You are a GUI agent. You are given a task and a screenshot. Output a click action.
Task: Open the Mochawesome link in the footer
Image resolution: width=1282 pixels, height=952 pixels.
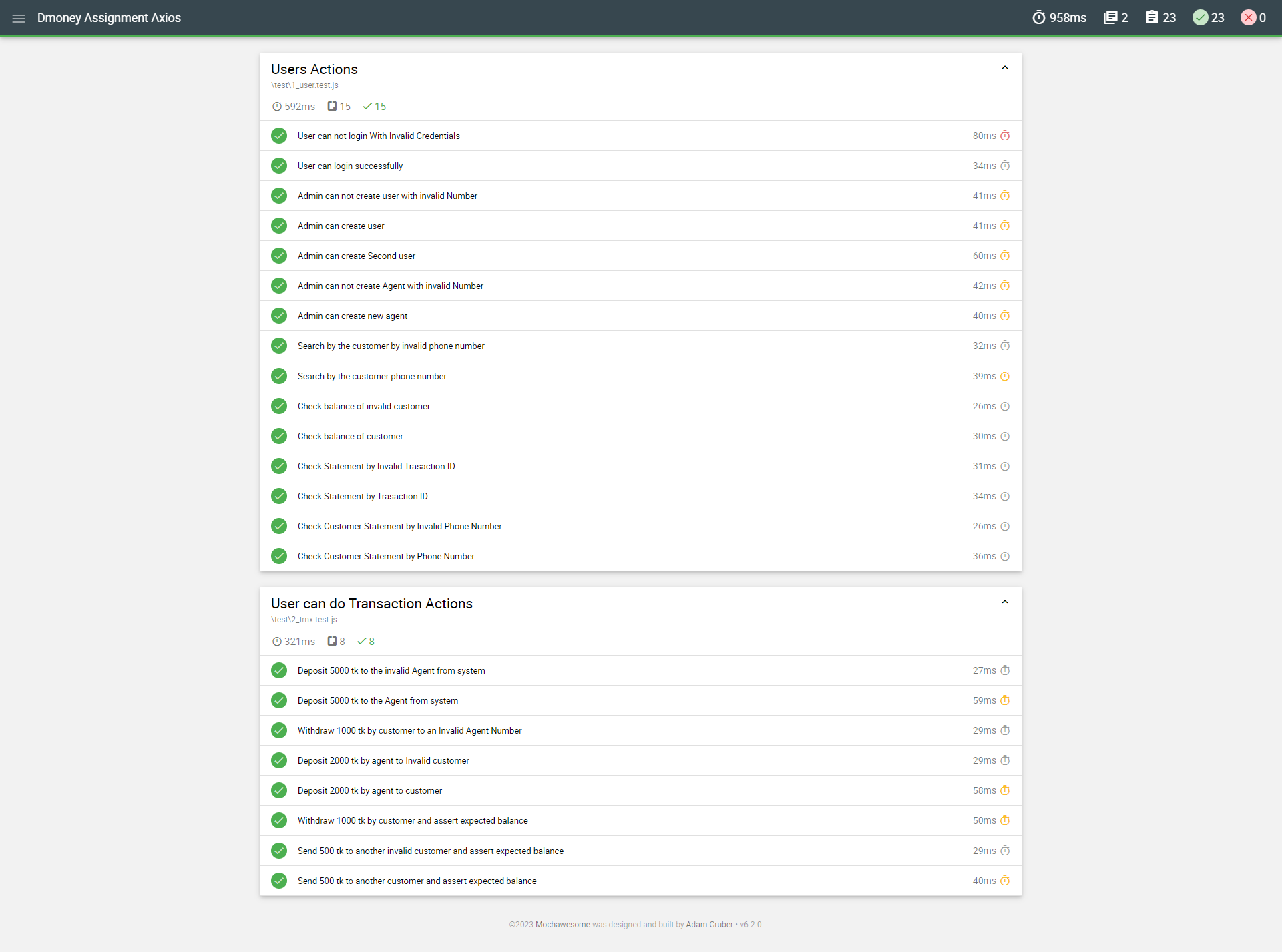click(562, 925)
